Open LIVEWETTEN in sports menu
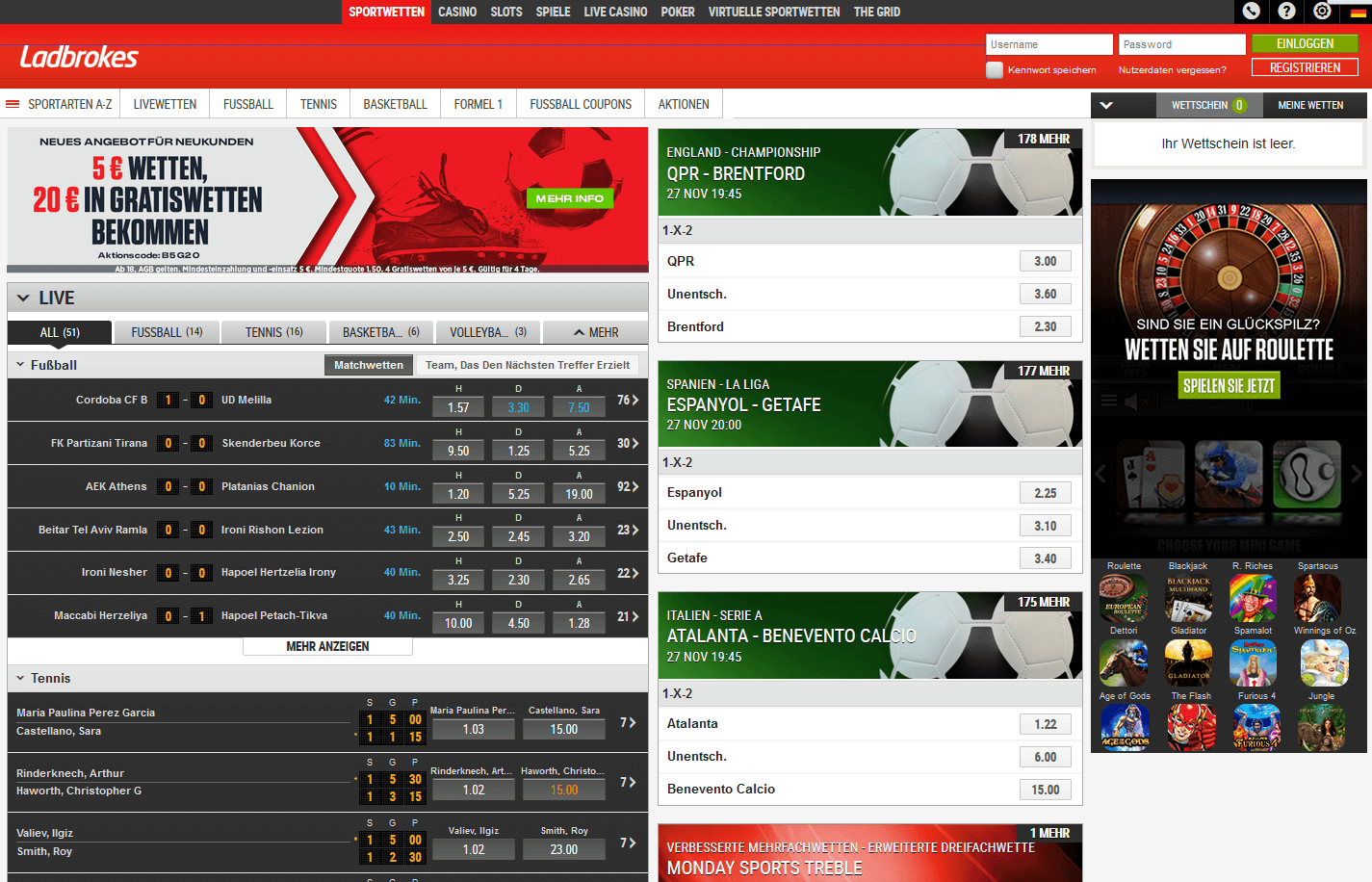 165,104
